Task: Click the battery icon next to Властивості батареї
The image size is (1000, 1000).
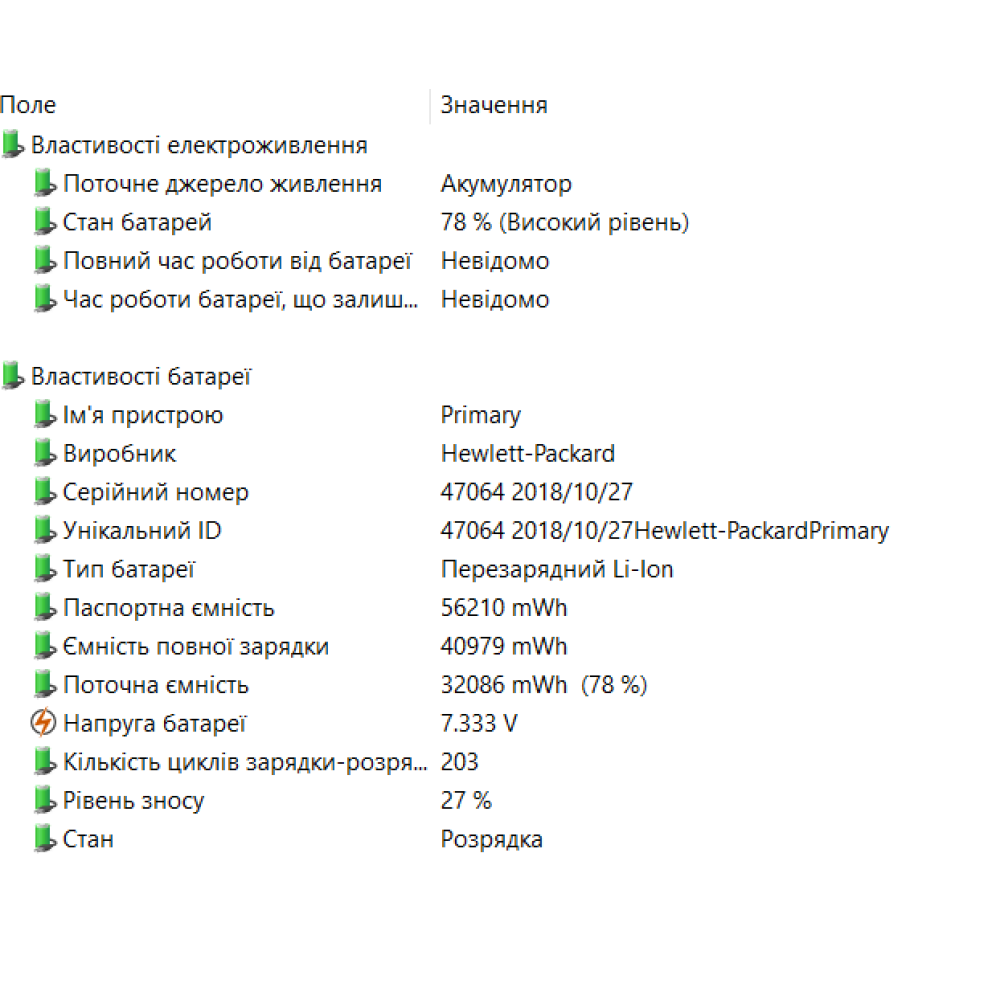Action: click(x=12, y=377)
